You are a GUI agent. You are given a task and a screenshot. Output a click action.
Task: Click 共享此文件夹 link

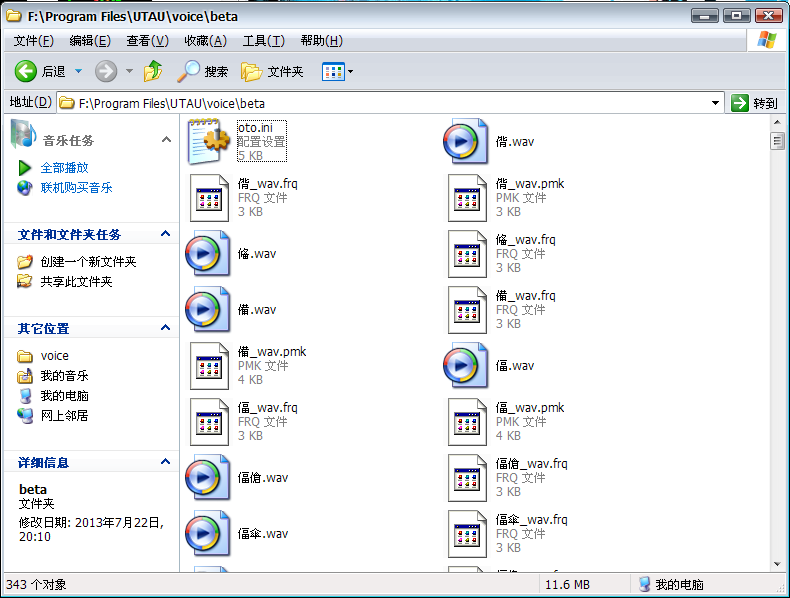pos(77,282)
